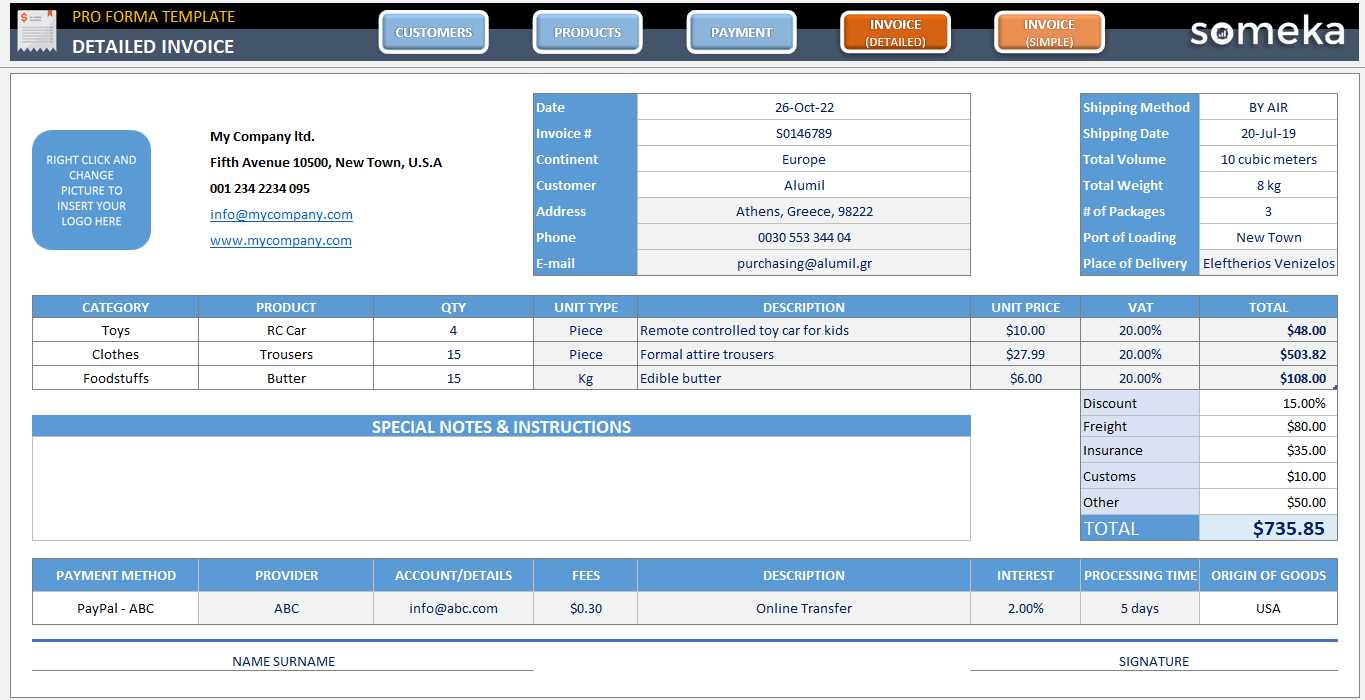Click description Remote controlled toy car for kids

pos(804,330)
